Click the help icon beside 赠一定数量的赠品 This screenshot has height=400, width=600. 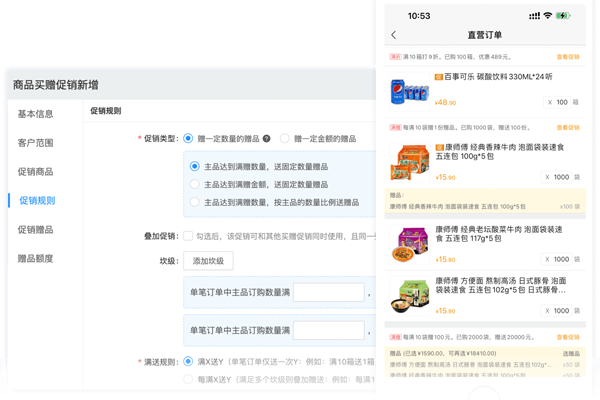[267, 138]
